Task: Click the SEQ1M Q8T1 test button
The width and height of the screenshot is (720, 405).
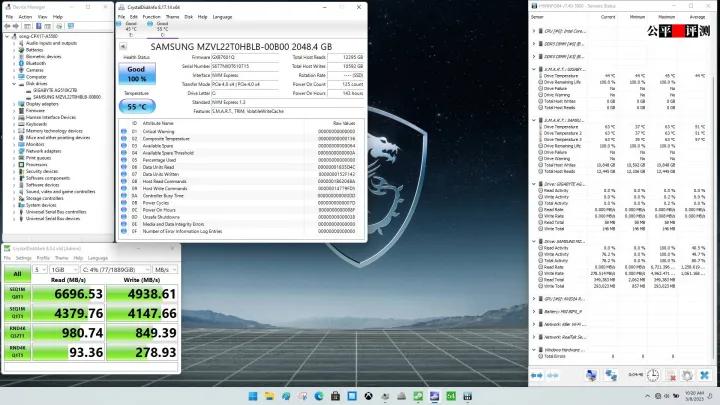Action: [x=17, y=294]
